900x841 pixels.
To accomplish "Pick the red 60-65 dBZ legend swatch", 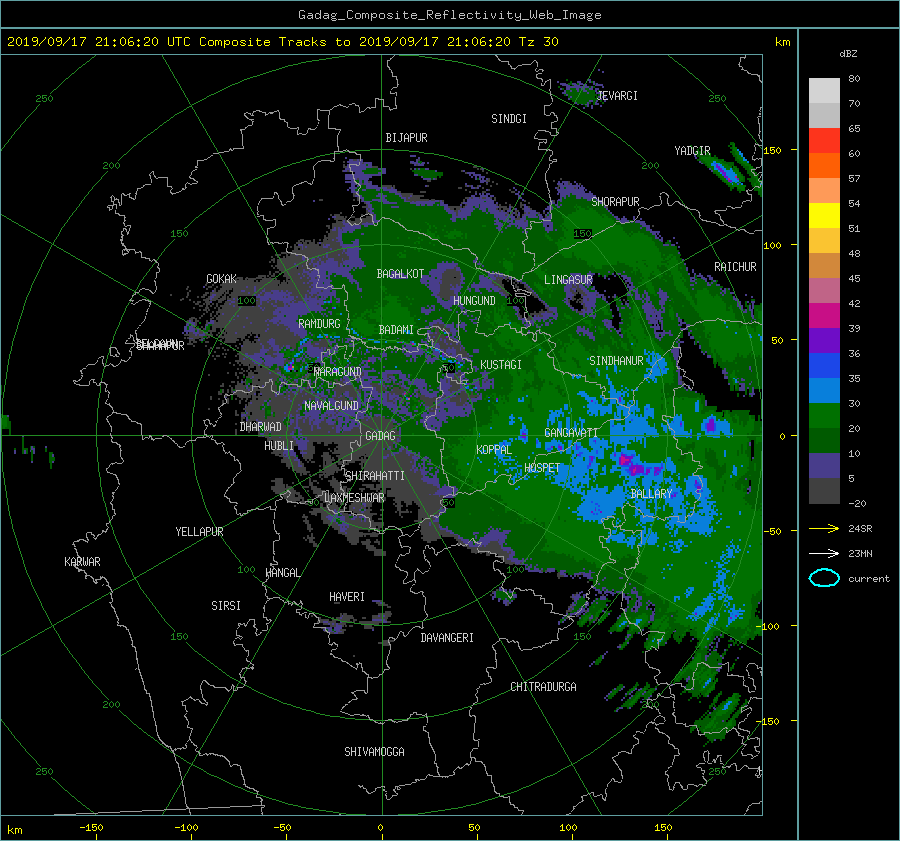I will click(824, 140).
